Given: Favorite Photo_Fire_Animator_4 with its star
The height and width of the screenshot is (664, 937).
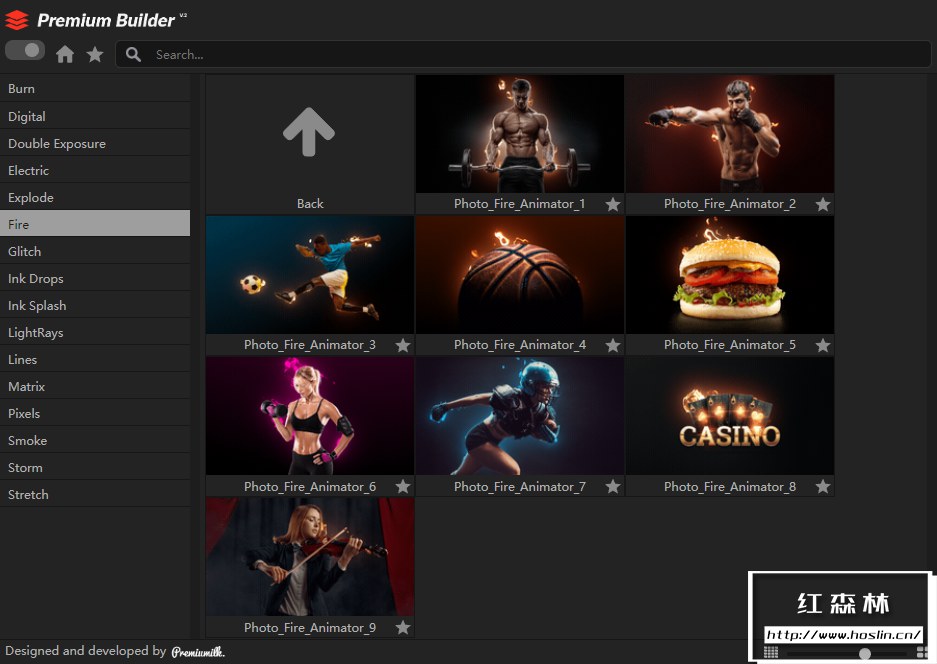Looking at the screenshot, I should click(x=613, y=345).
